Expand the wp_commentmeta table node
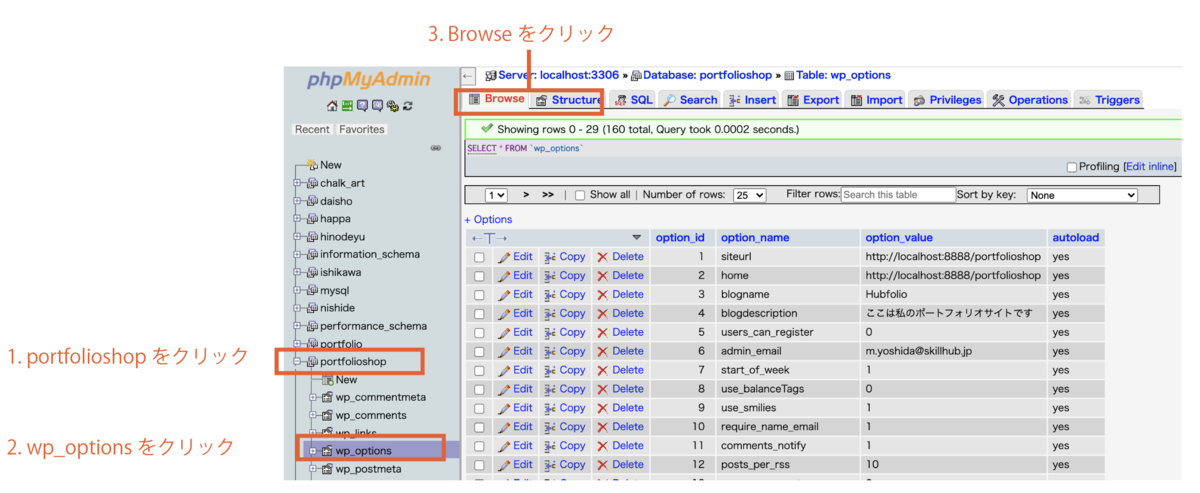 [x=312, y=397]
